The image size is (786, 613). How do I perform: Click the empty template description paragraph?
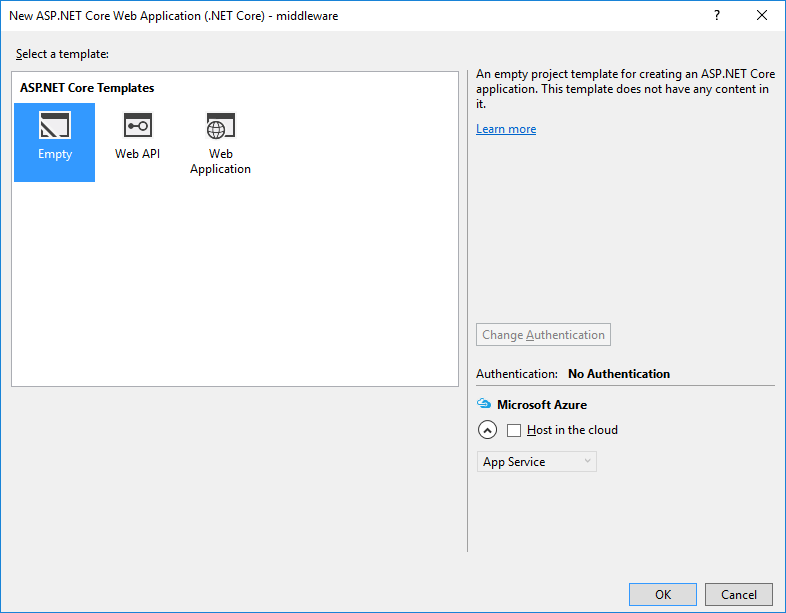pyautogui.click(x=621, y=89)
